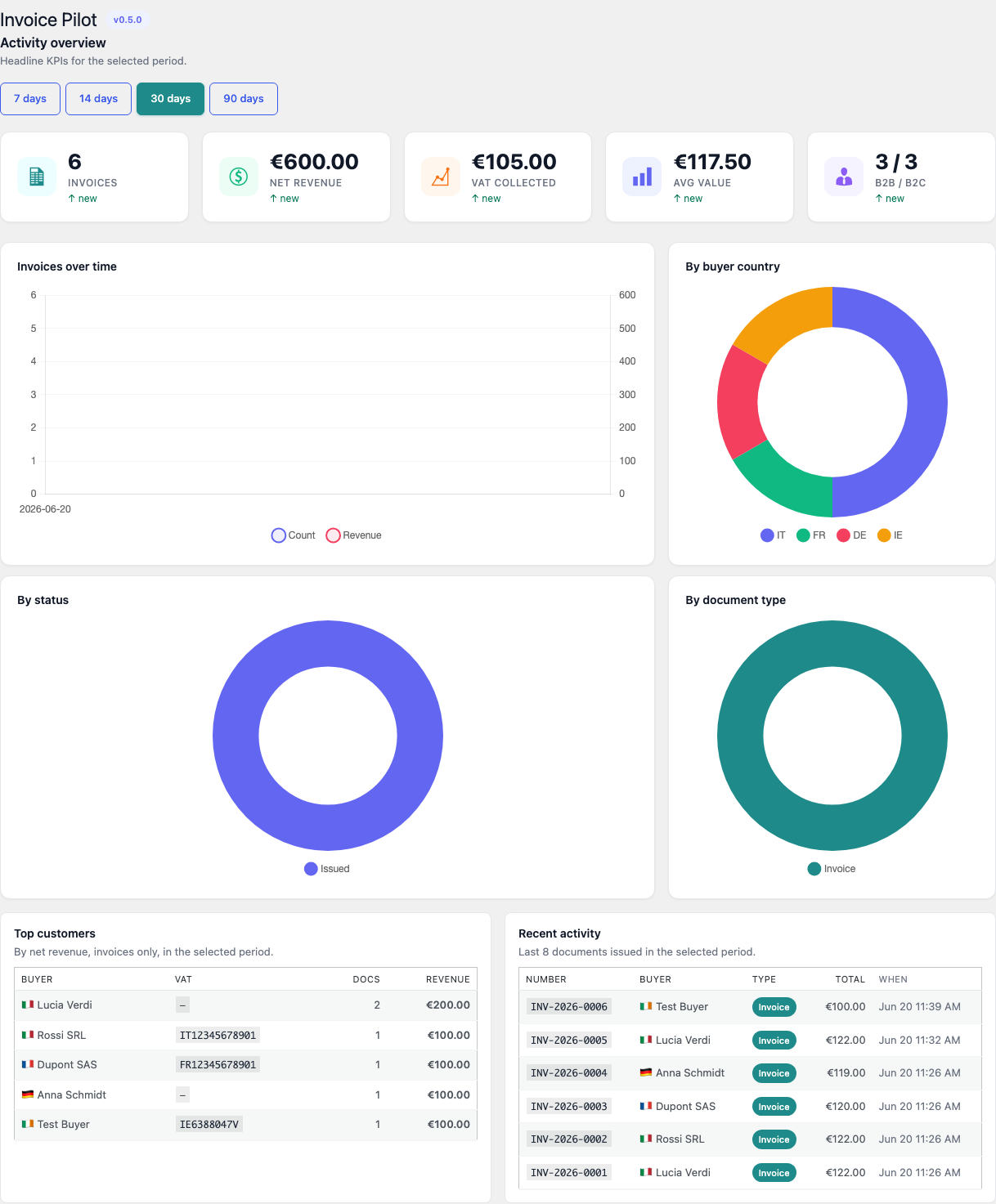996x1204 pixels.
Task: Click the VAT collected chart icon
Action: (441, 177)
